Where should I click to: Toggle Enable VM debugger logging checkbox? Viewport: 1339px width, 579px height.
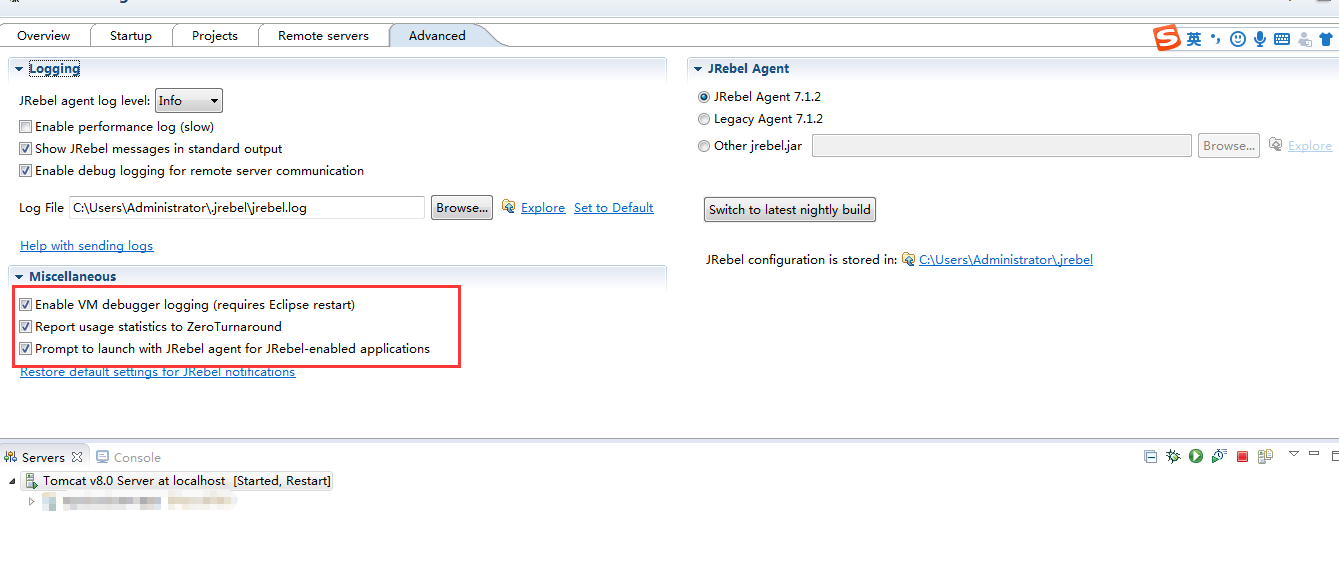click(x=26, y=305)
